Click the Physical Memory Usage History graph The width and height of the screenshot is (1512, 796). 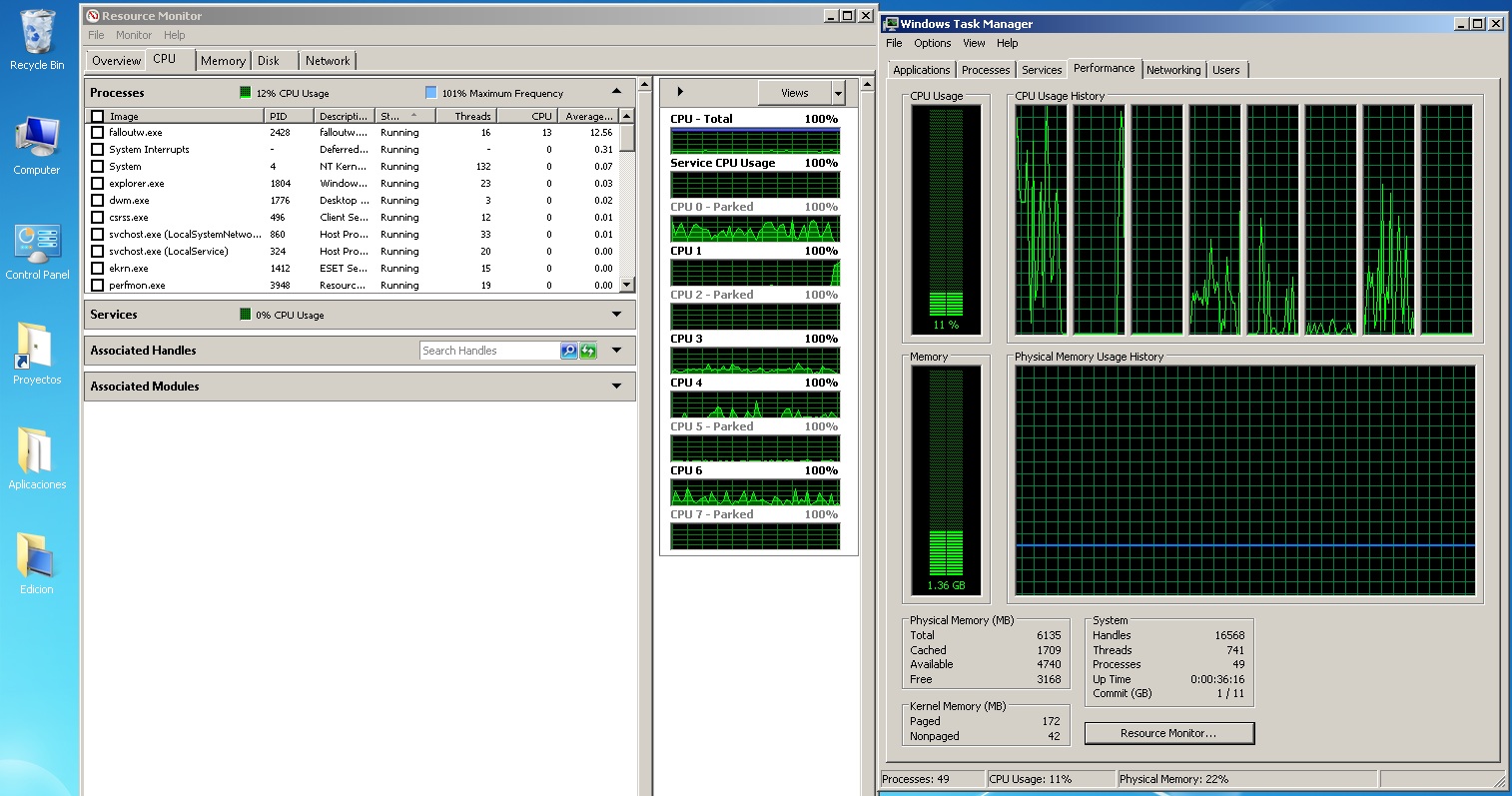[x=1245, y=480]
